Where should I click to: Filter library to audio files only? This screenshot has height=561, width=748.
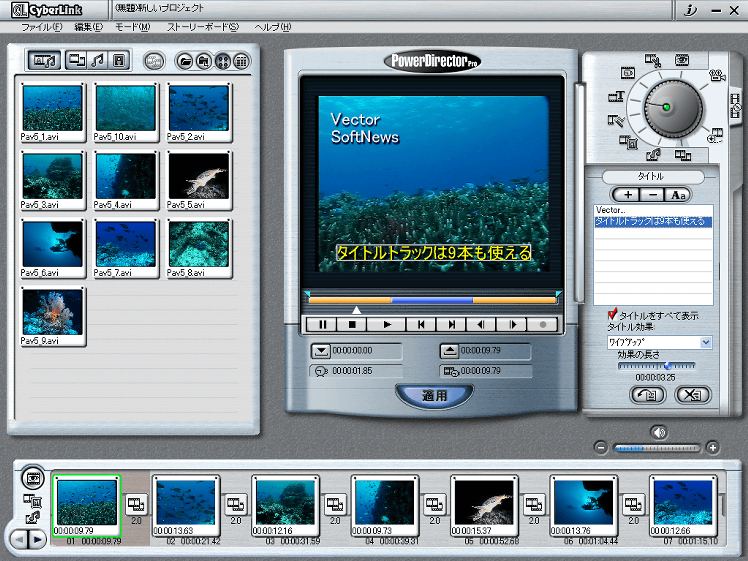98,61
